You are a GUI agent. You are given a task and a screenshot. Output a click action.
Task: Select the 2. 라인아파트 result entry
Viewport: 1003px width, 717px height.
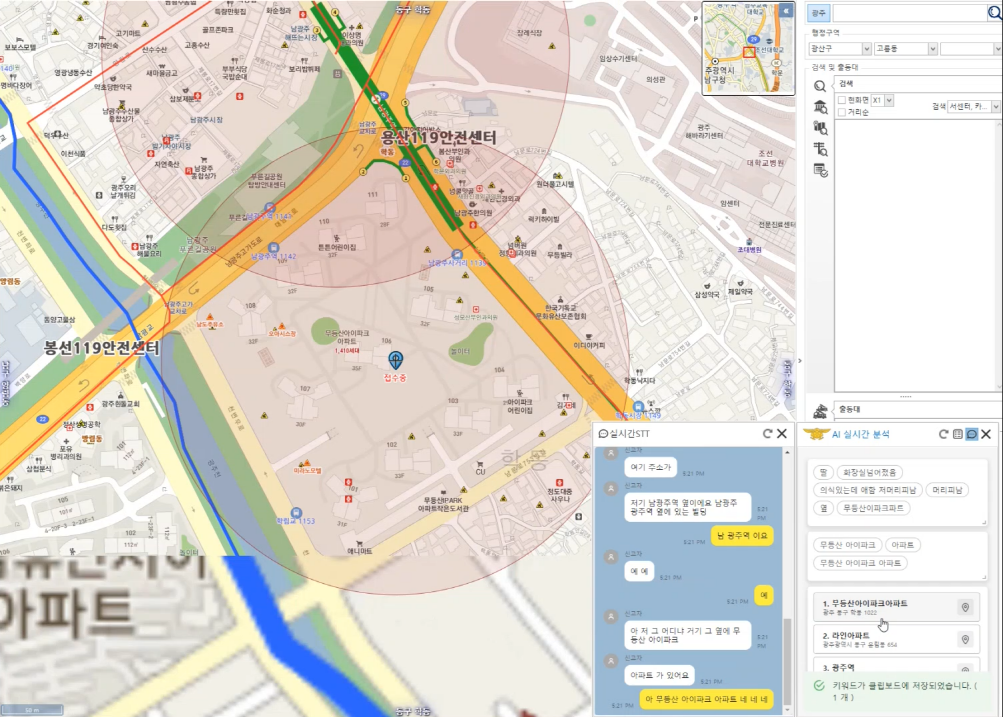tap(880, 639)
